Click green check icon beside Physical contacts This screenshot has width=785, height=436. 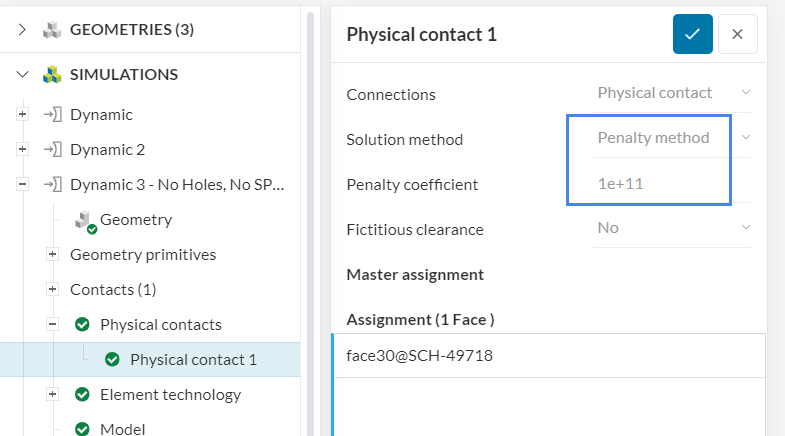82,324
